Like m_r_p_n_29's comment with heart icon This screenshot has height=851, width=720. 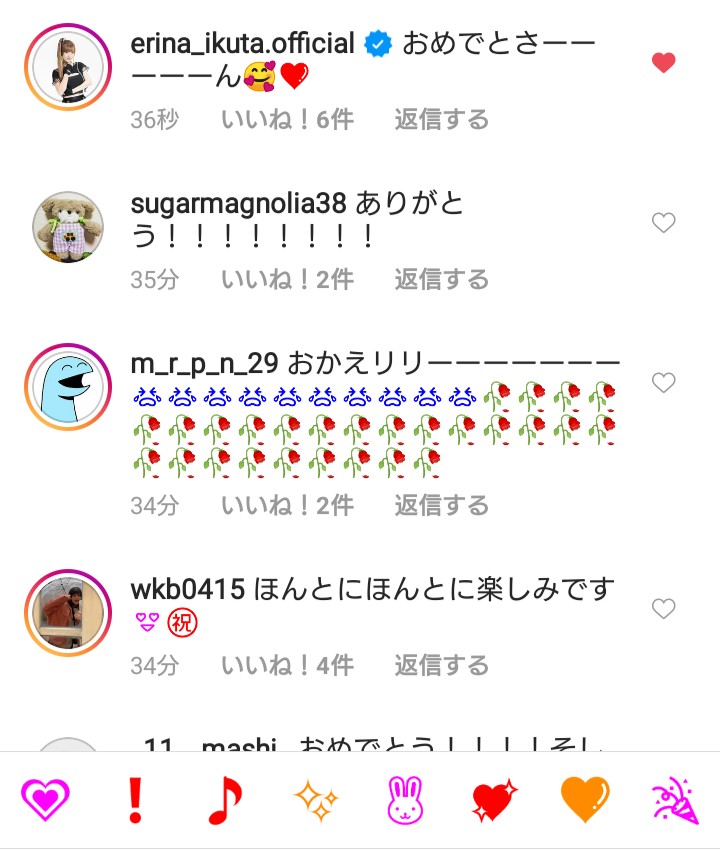coord(664,383)
